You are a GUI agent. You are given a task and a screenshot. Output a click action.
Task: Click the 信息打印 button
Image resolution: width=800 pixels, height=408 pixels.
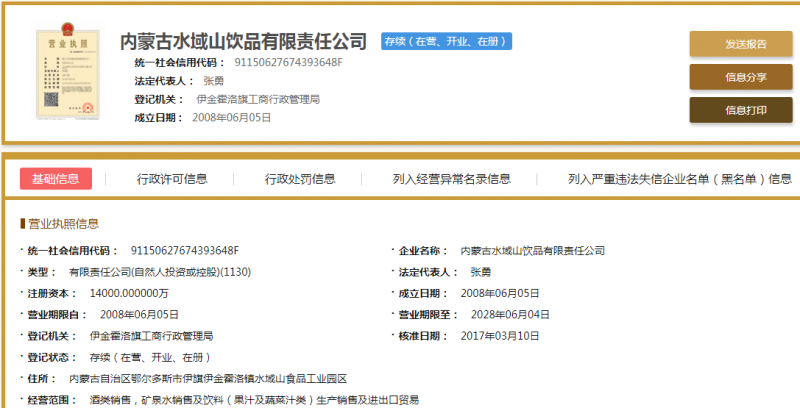point(741,110)
